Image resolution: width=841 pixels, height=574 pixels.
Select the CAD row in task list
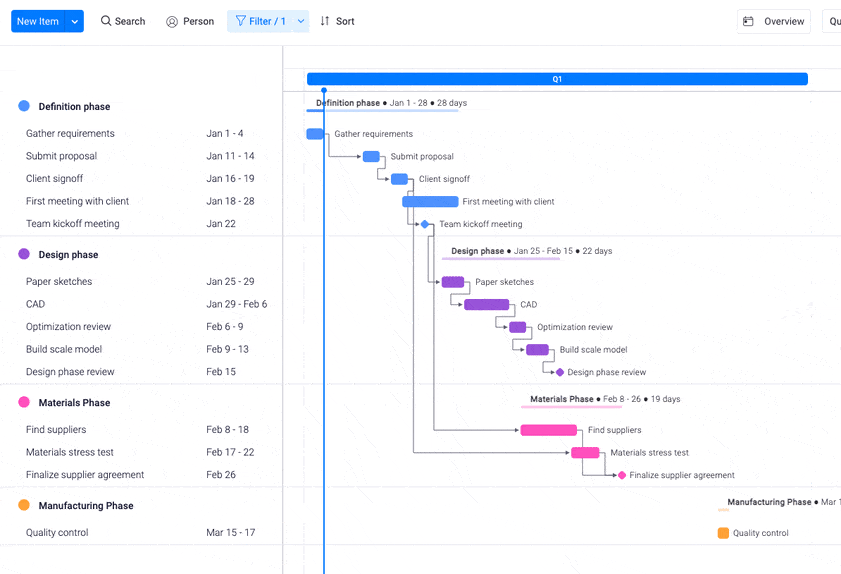[x=141, y=304]
